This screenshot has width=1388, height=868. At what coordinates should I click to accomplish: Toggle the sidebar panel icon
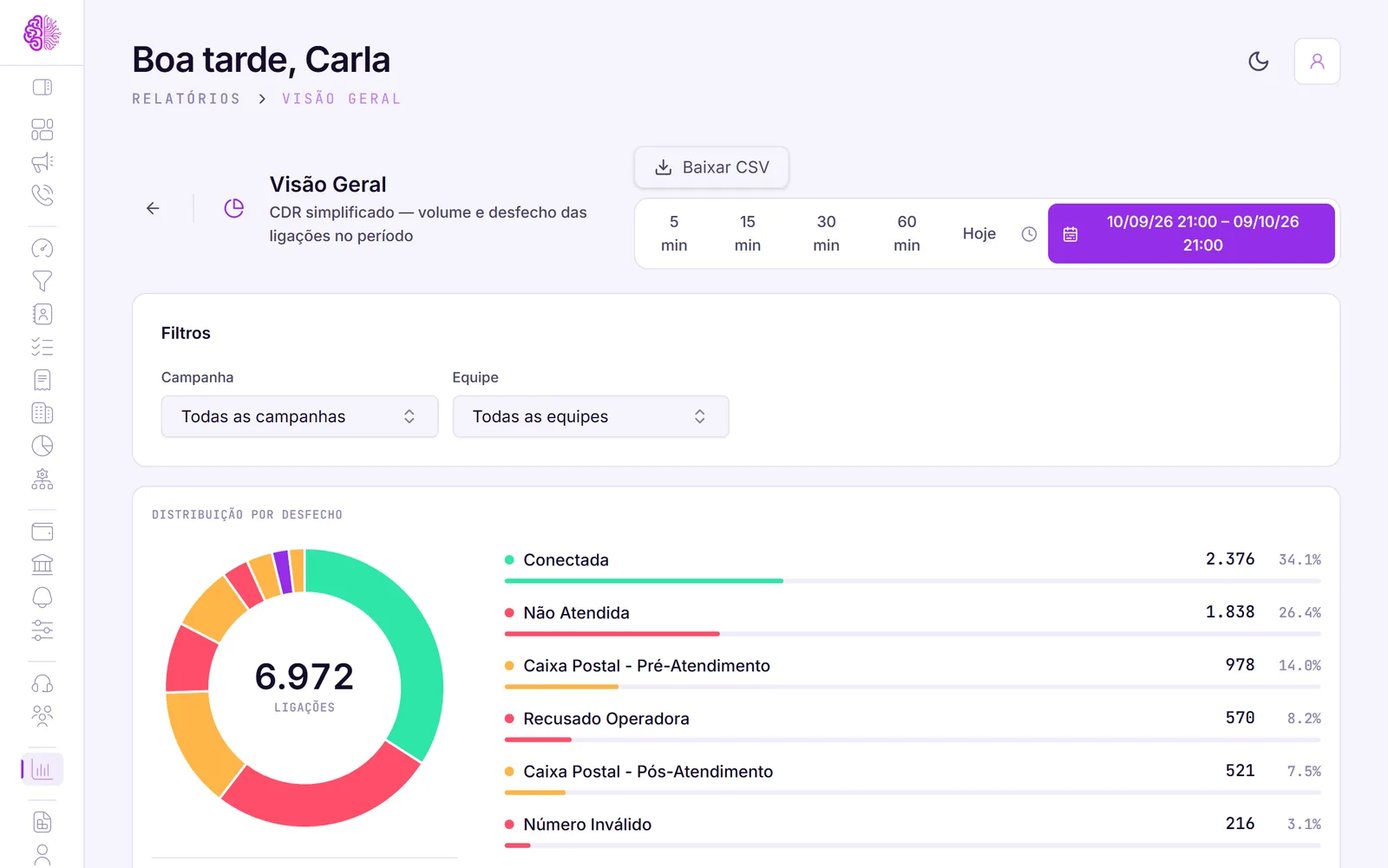click(42, 87)
